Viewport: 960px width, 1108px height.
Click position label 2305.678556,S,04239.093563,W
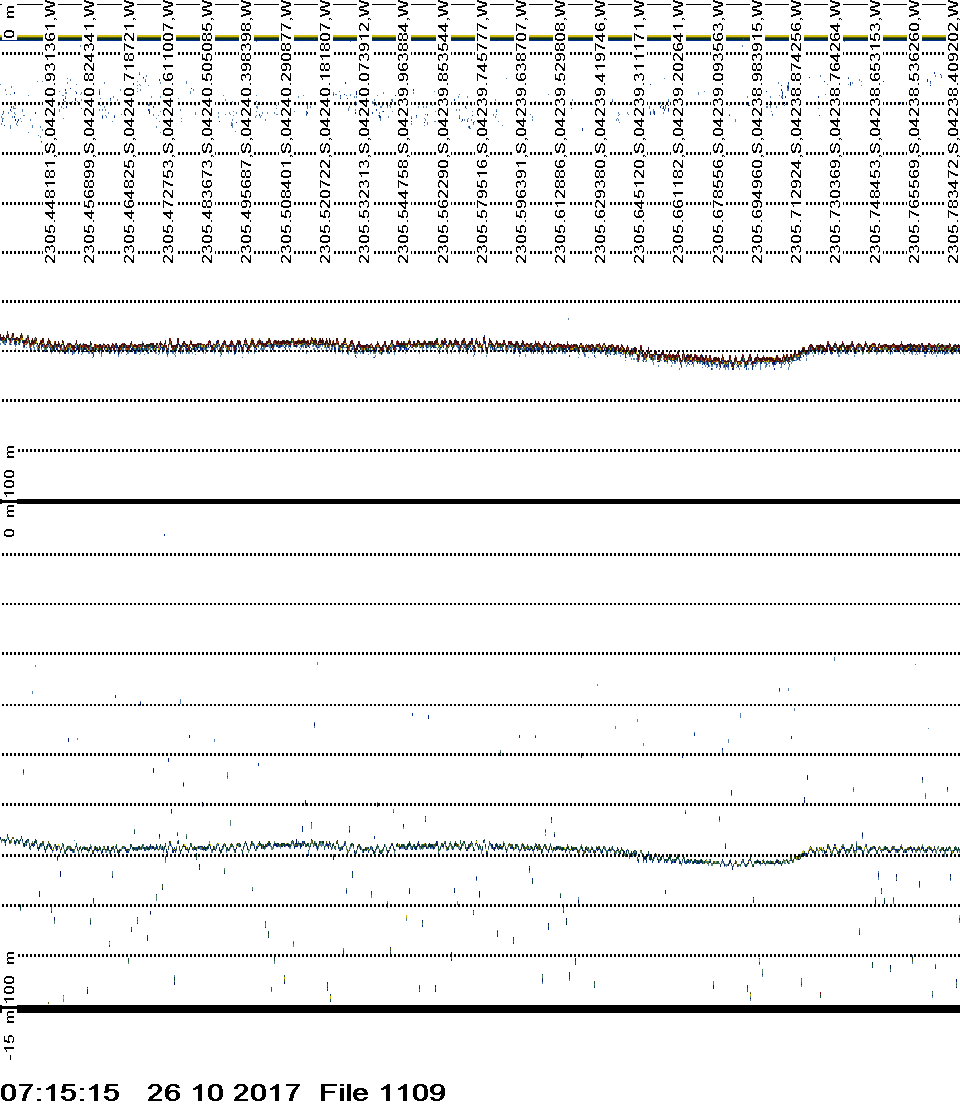pos(718,131)
